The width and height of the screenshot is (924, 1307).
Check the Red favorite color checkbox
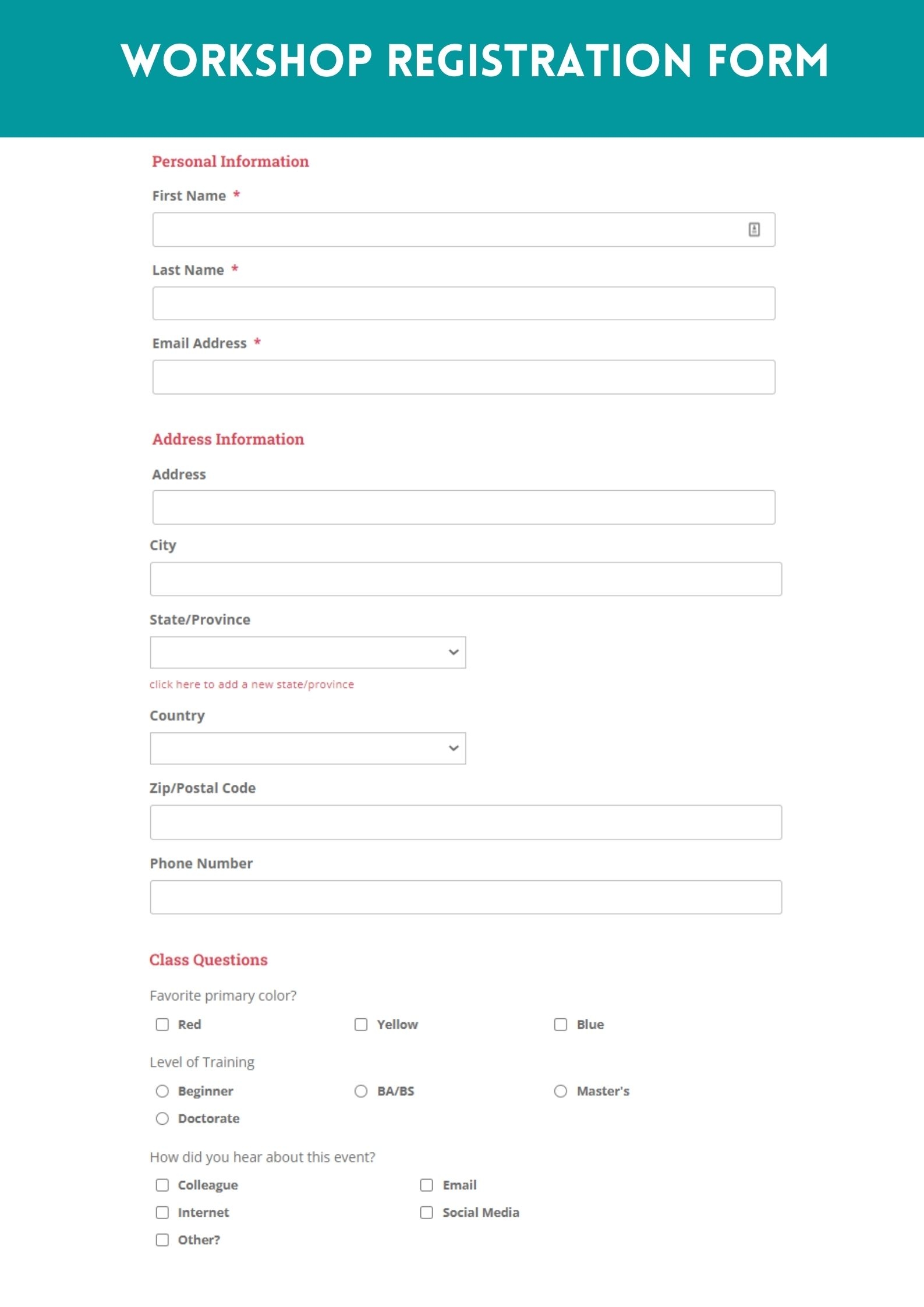click(x=162, y=1025)
